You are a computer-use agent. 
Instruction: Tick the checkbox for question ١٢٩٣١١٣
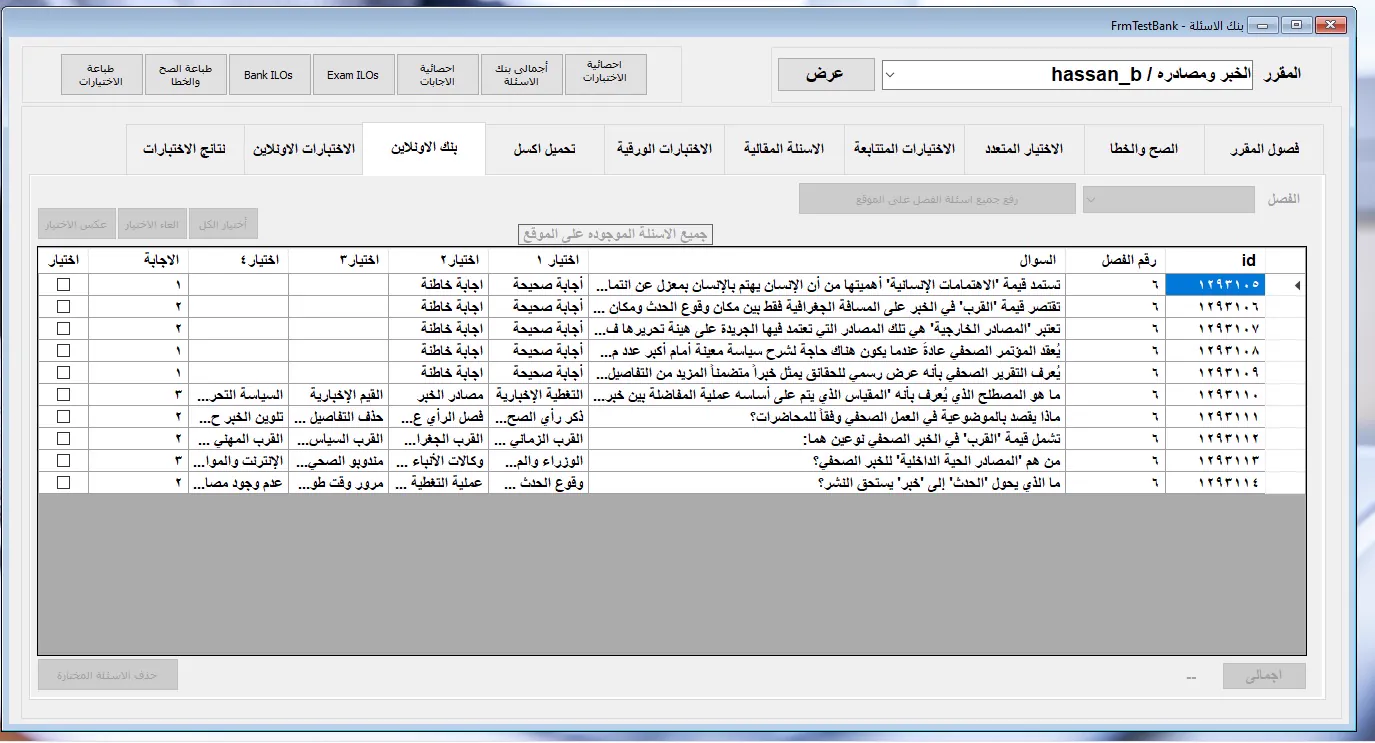pos(64,460)
